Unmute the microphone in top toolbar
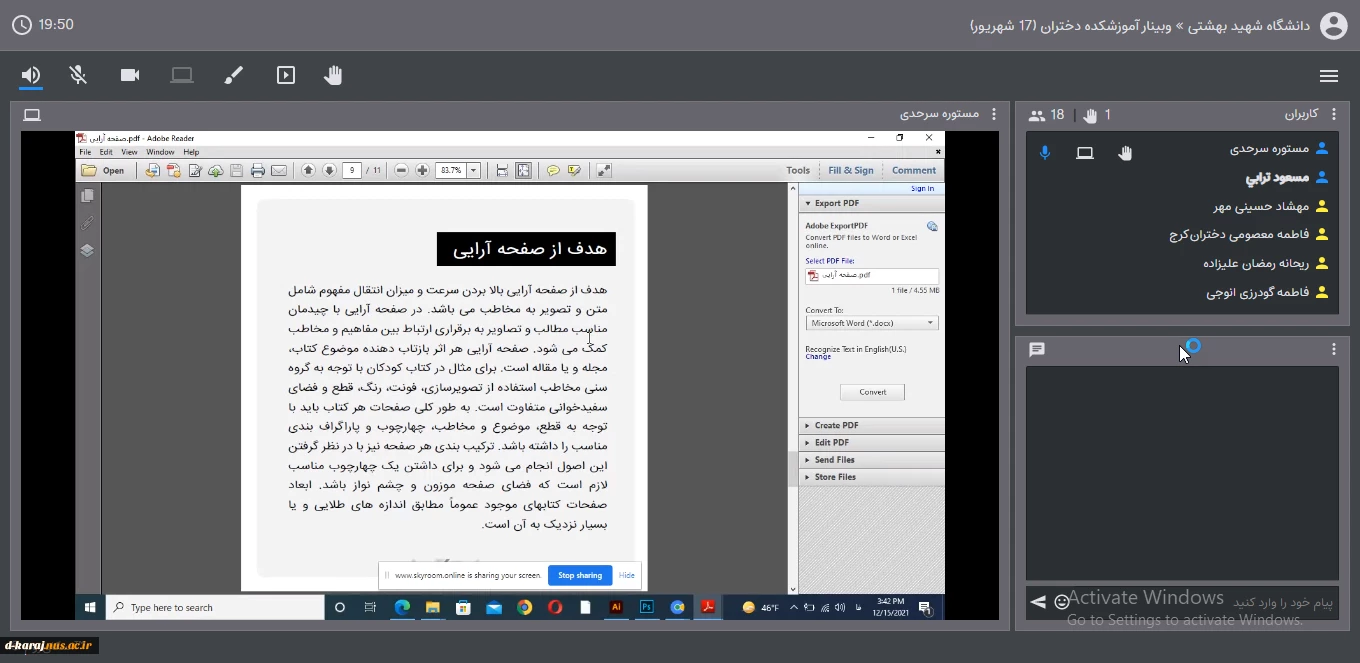1360x663 pixels. click(x=78, y=75)
